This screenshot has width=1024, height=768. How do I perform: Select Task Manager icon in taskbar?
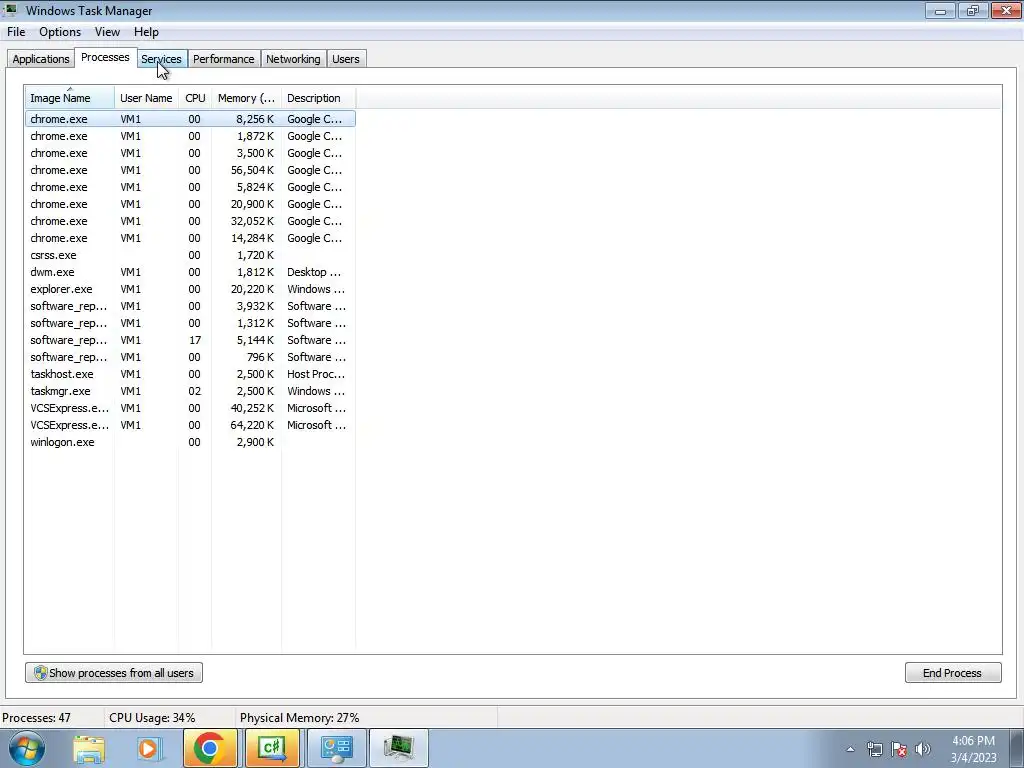coord(399,748)
